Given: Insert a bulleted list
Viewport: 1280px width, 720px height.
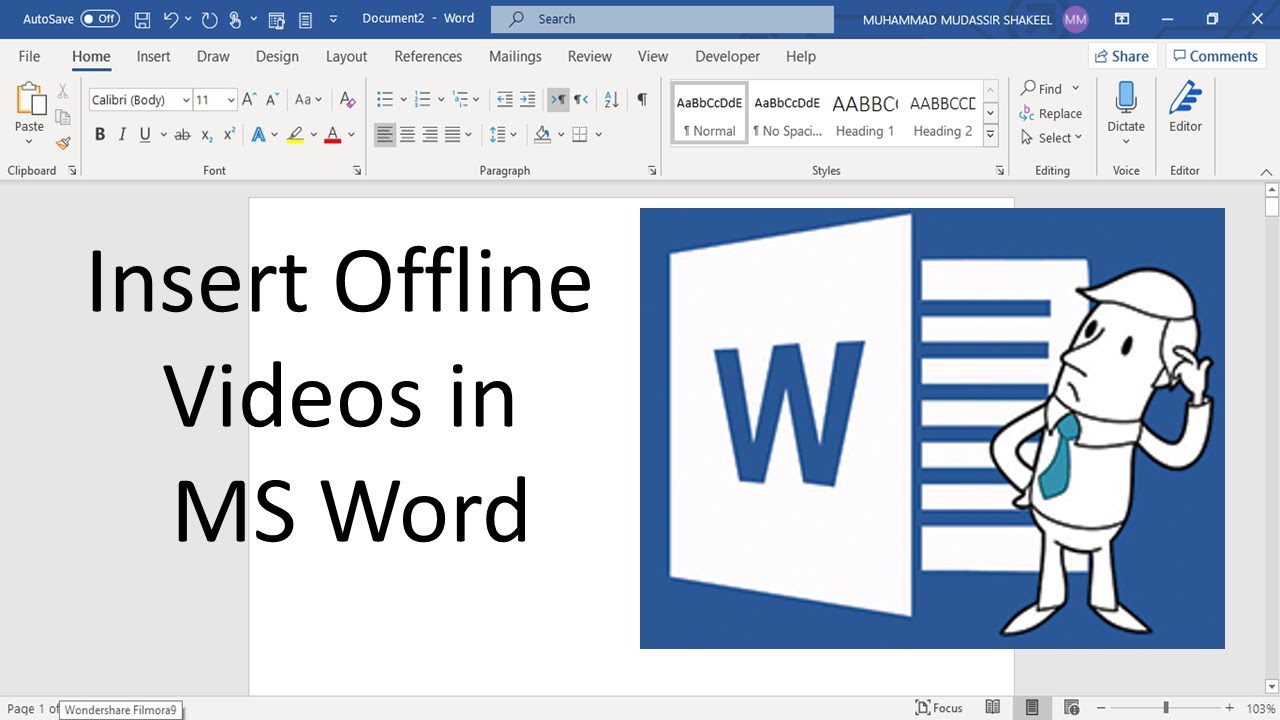Looking at the screenshot, I should coord(385,100).
